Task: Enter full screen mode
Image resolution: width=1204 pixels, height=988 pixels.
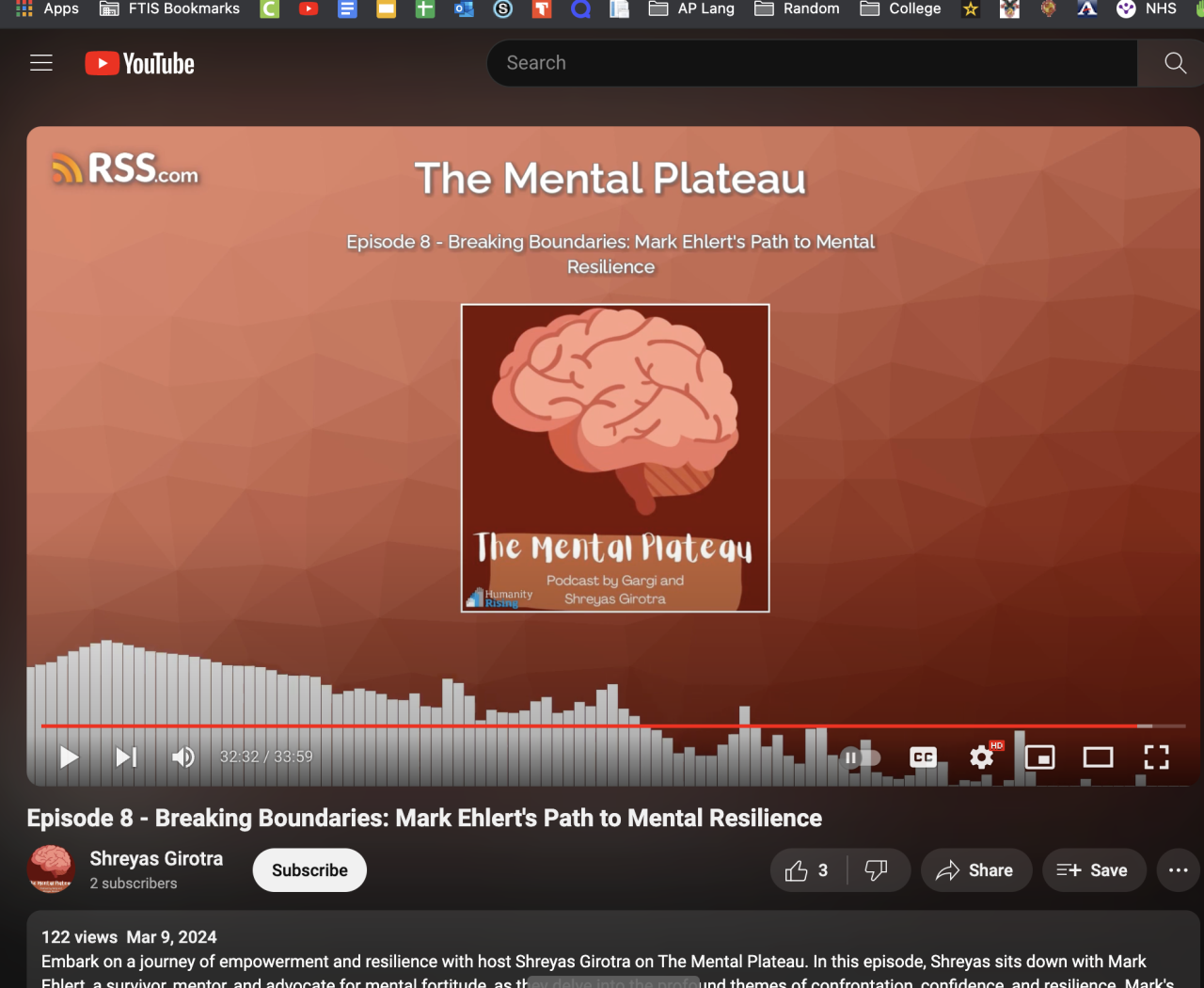Action: point(1156,757)
